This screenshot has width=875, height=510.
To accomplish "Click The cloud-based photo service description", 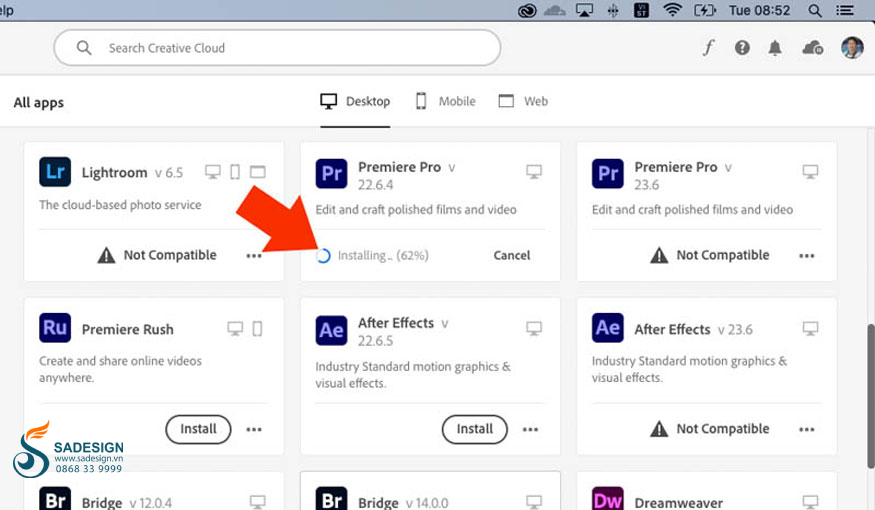I will tap(120, 205).
